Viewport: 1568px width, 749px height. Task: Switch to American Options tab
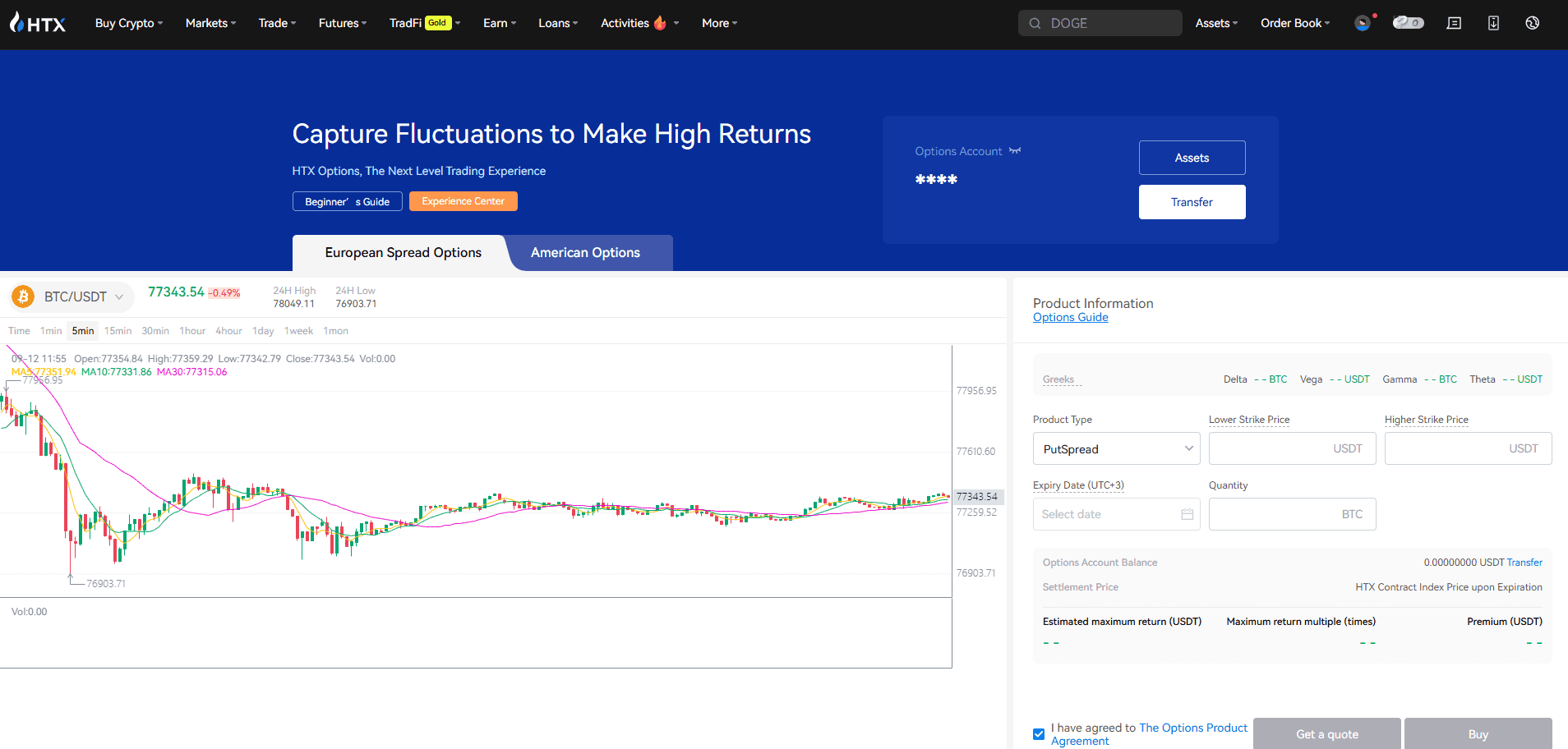coord(585,253)
